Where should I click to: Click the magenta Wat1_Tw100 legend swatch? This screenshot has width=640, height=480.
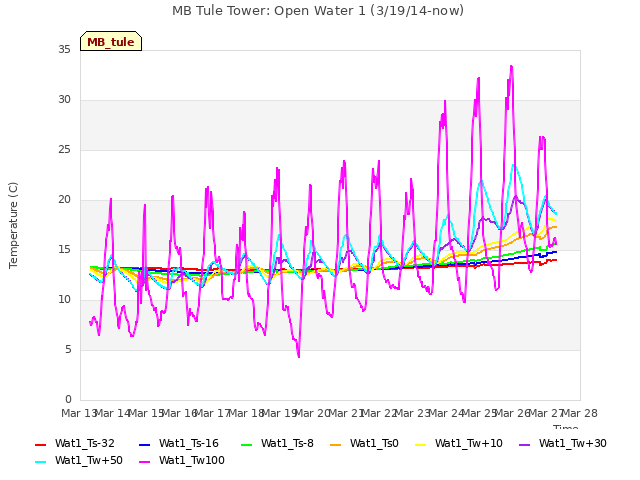[x=144, y=462]
